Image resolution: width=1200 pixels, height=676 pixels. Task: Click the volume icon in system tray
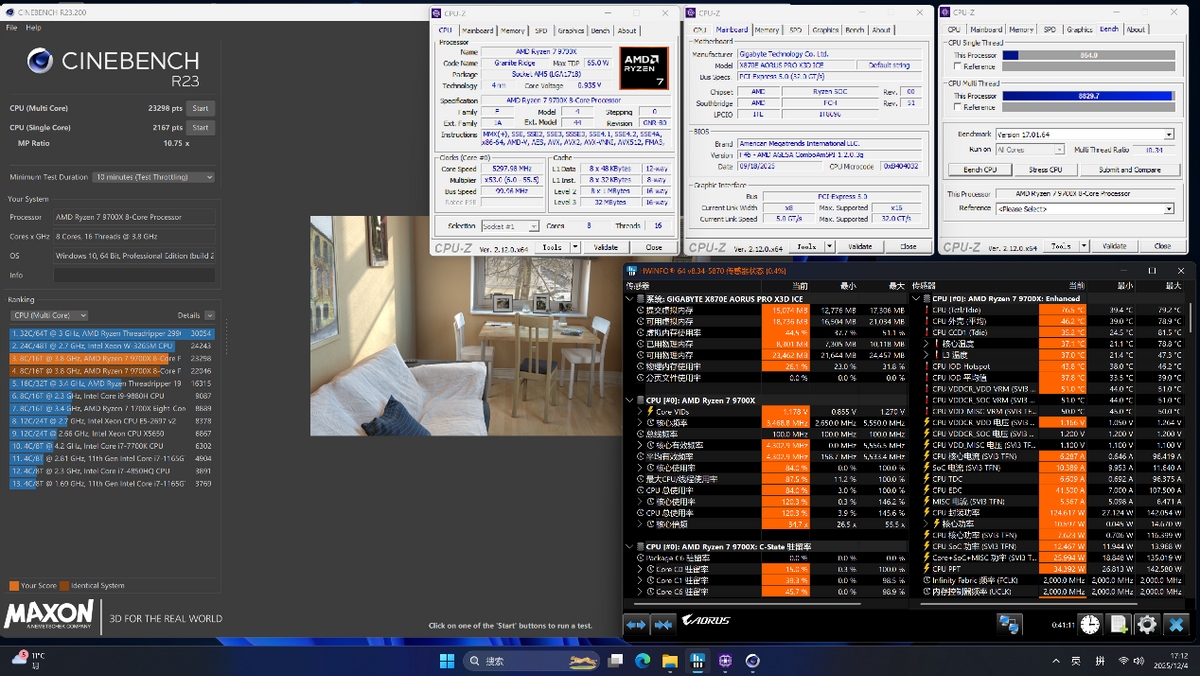1141,661
